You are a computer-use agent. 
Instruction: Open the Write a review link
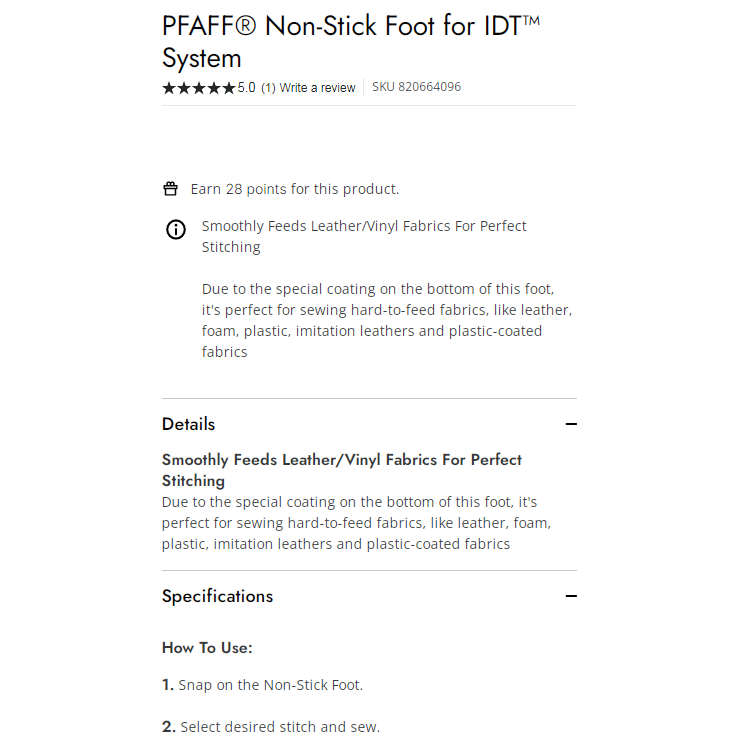[x=318, y=88]
